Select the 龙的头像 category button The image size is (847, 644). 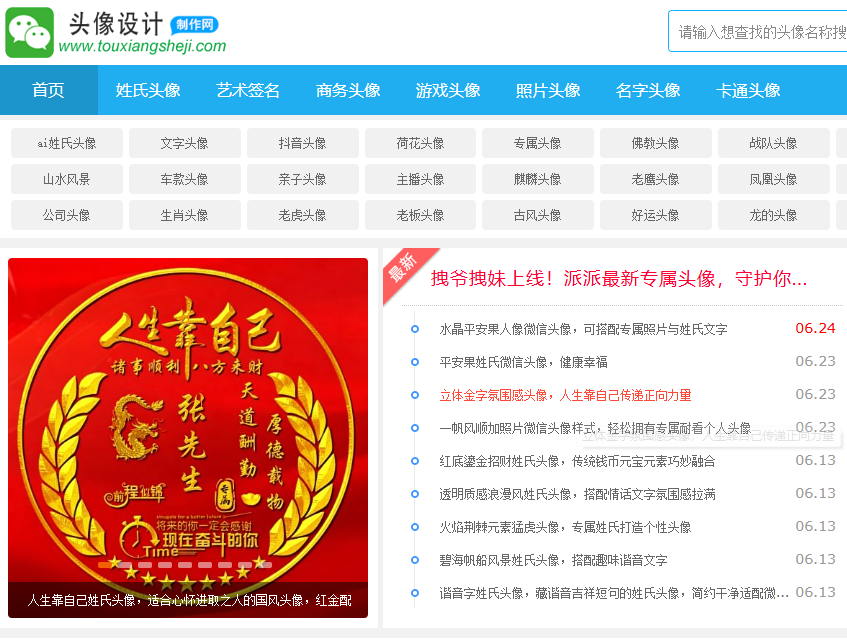pos(774,215)
